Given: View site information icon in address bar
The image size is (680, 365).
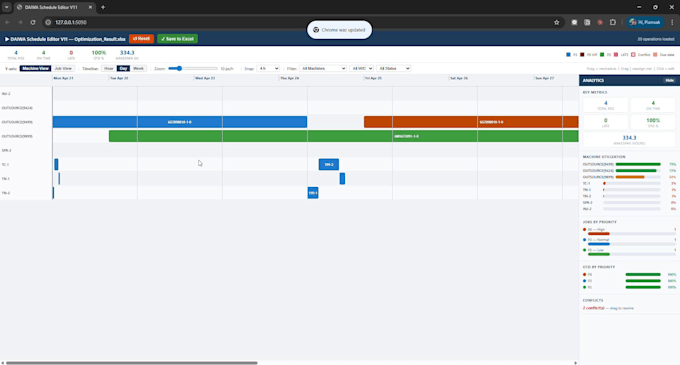Looking at the screenshot, I should click(48, 22).
